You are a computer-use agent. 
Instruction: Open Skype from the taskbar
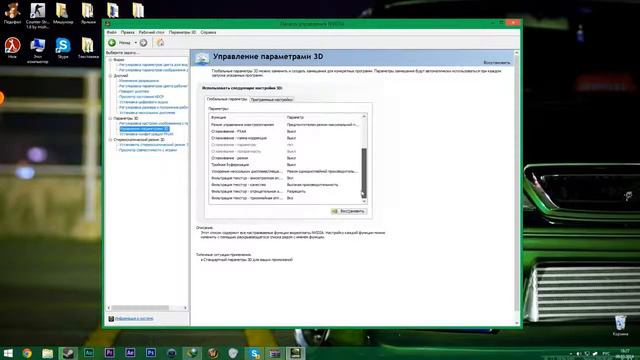pyautogui.click(x=254, y=353)
